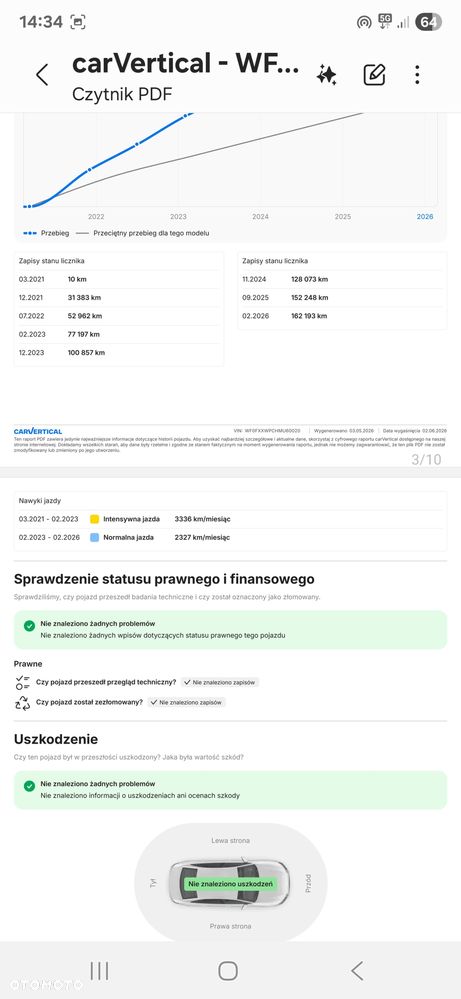The width and height of the screenshot is (461, 999).
Task: Tap the technical inspection checklist icon
Action: [23, 682]
